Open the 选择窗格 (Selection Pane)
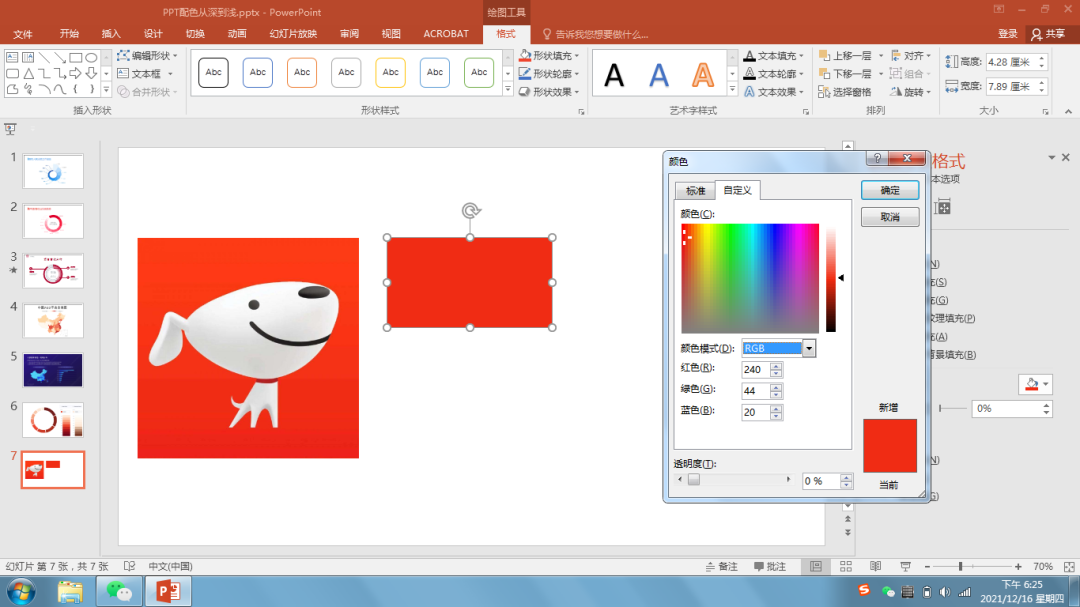1080x607 pixels. click(846, 92)
